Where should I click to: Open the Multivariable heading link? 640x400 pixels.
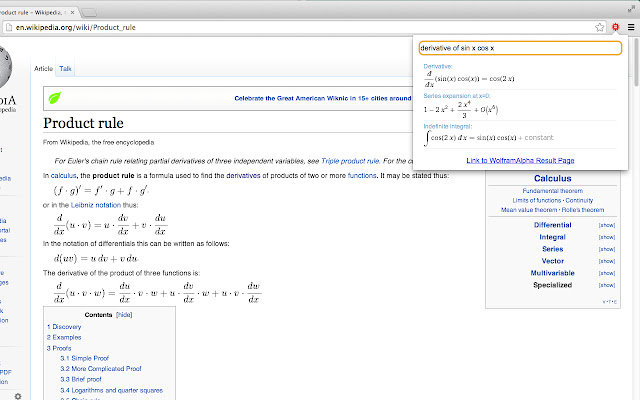pyautogui.click(x=553, y=273)
